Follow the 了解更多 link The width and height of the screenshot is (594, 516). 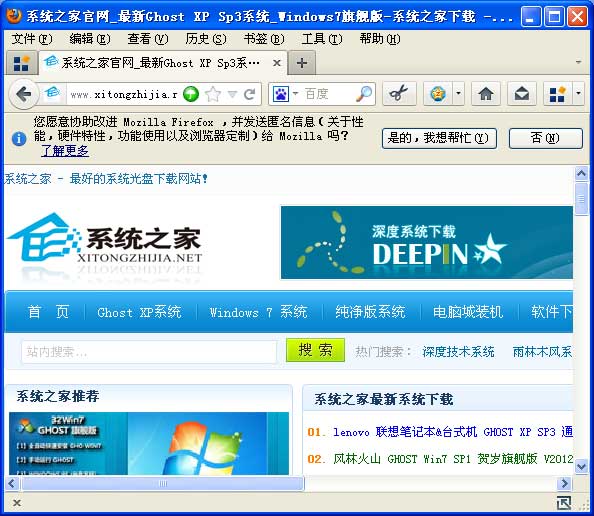point(65,151)
